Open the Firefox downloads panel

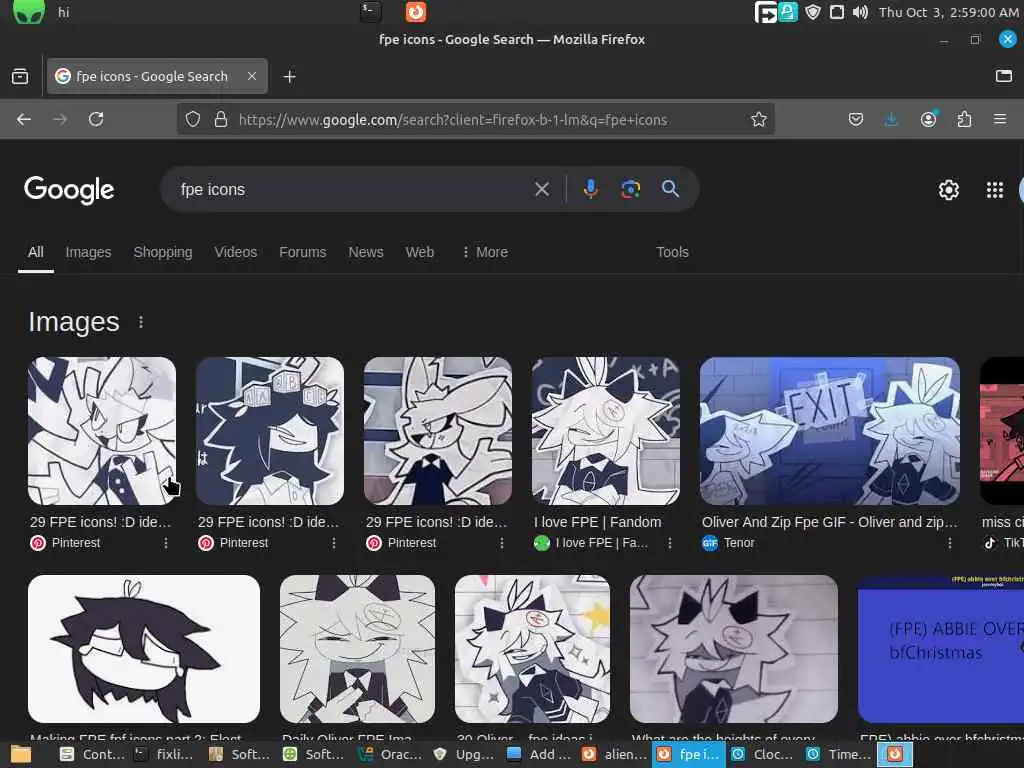(891, 120)
